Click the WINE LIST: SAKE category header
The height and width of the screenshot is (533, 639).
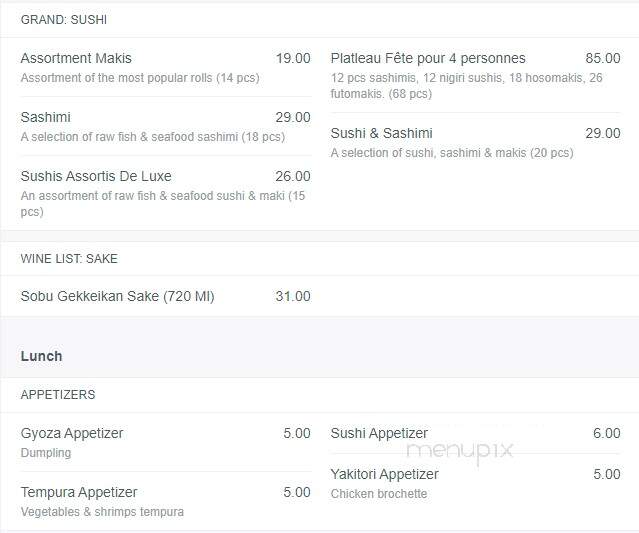(69, 259)
